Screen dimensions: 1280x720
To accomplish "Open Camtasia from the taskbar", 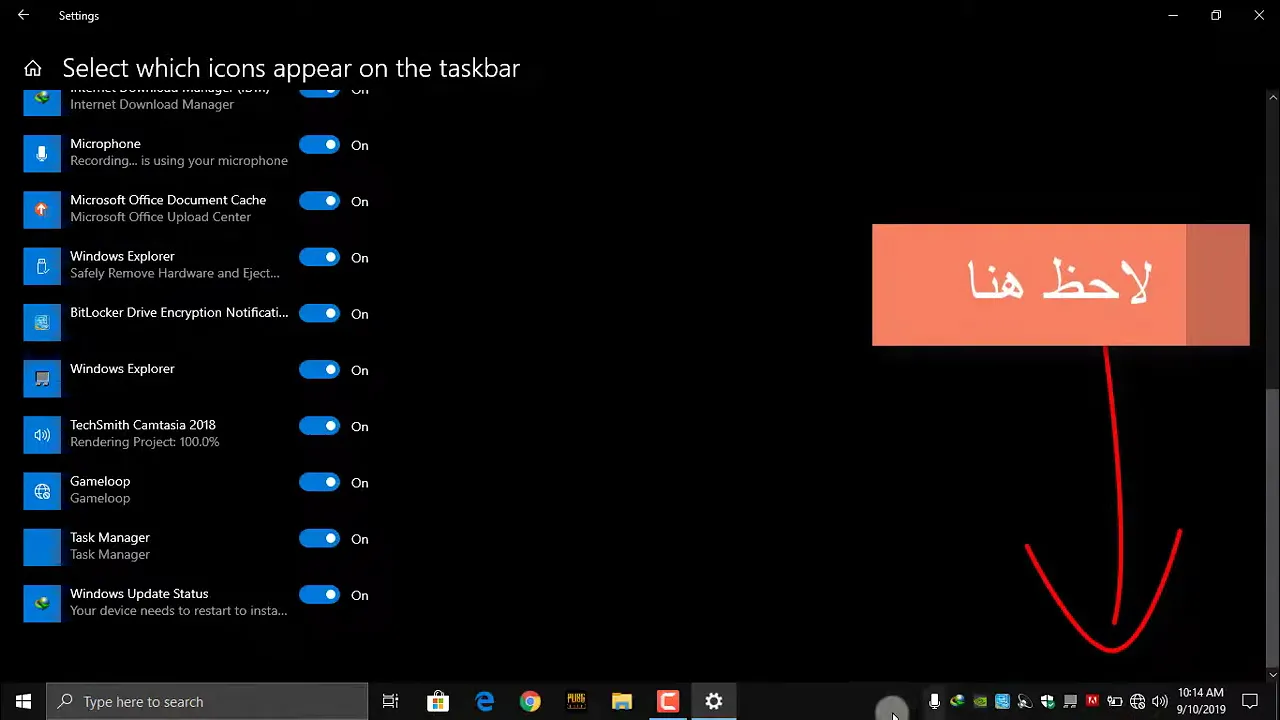I will (x=668, y=702).
